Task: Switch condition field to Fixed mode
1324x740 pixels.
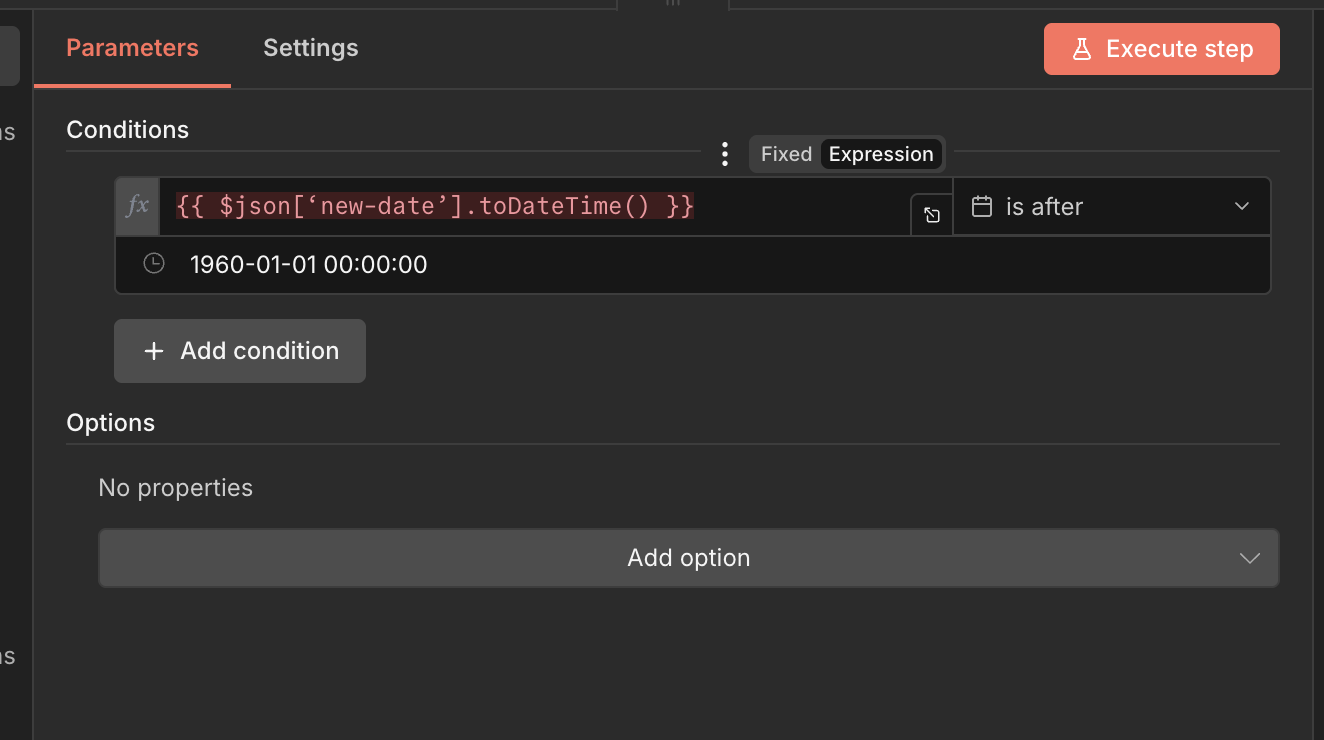Action: pos(786,154)
